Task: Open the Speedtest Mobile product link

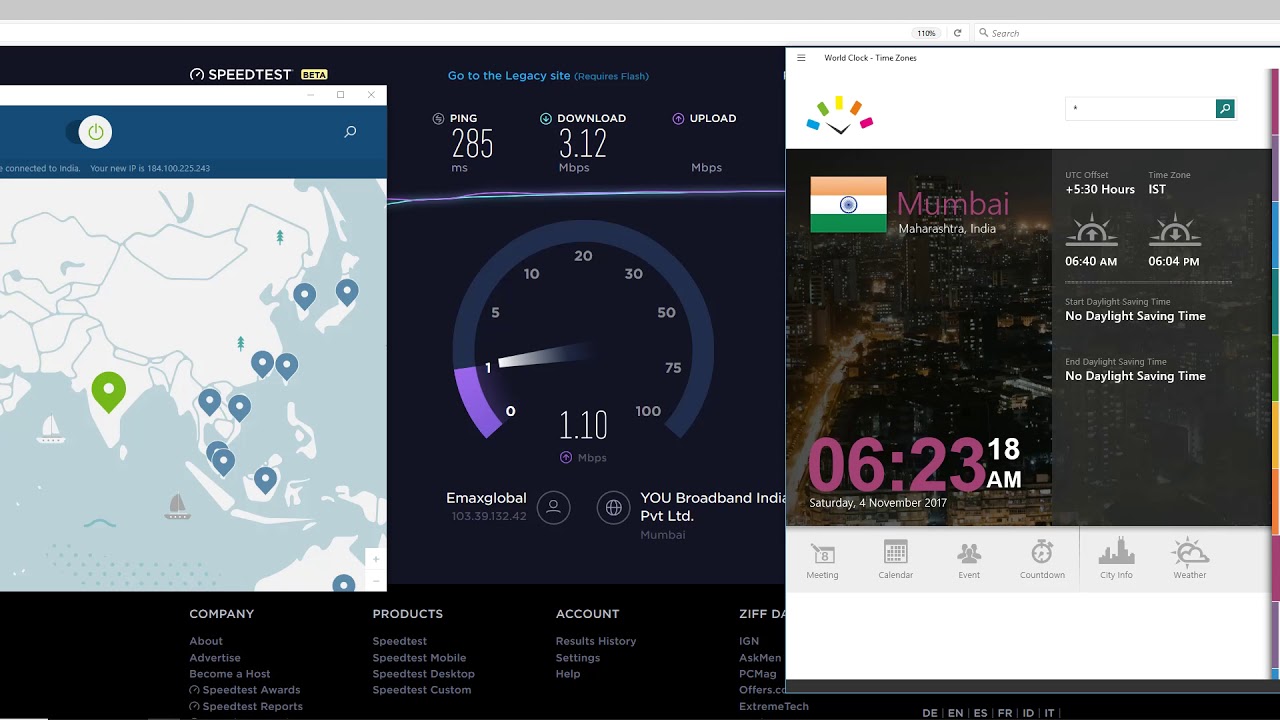Action: click(419, 658)
